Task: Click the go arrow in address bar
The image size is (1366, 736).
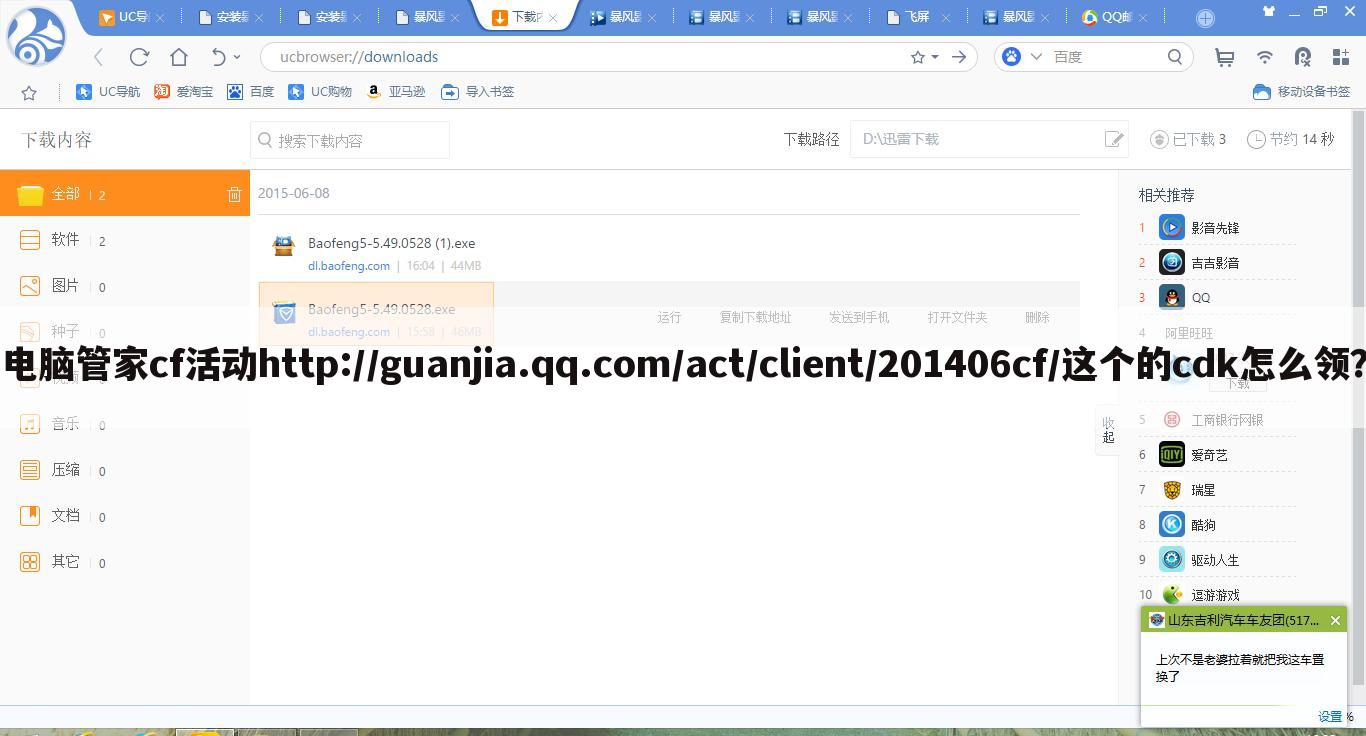Action: click(959, 57)
